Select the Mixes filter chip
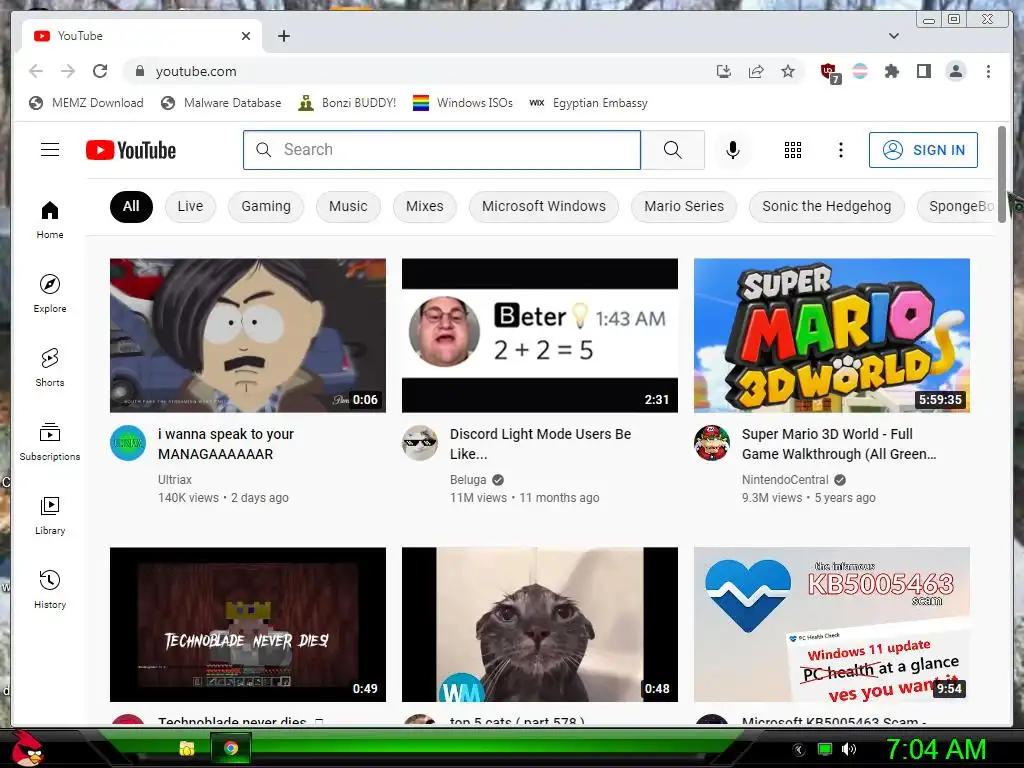Screen dimensions: 1024x768 click(x=424, y=206)
